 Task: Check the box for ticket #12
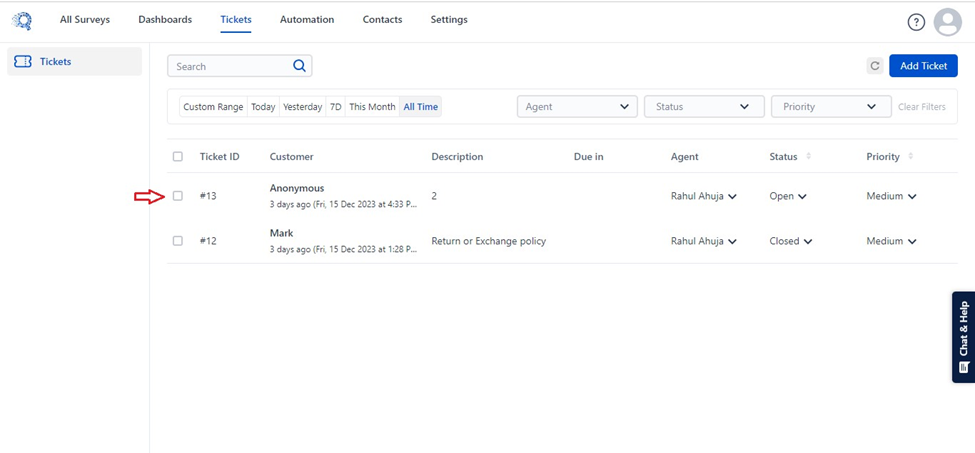pyautogui.click(x=178, y=241)
